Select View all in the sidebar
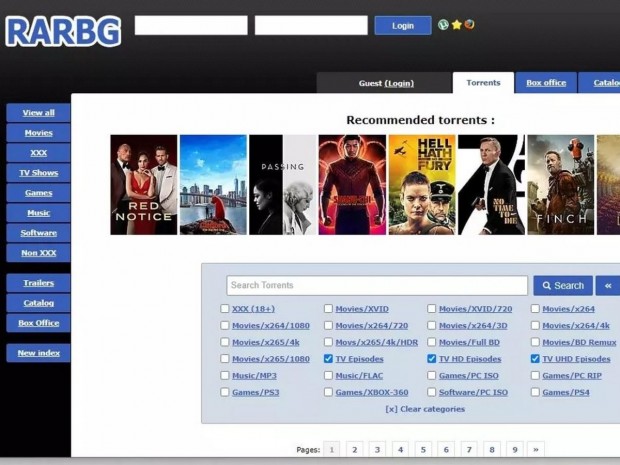 tap(38, 113)
